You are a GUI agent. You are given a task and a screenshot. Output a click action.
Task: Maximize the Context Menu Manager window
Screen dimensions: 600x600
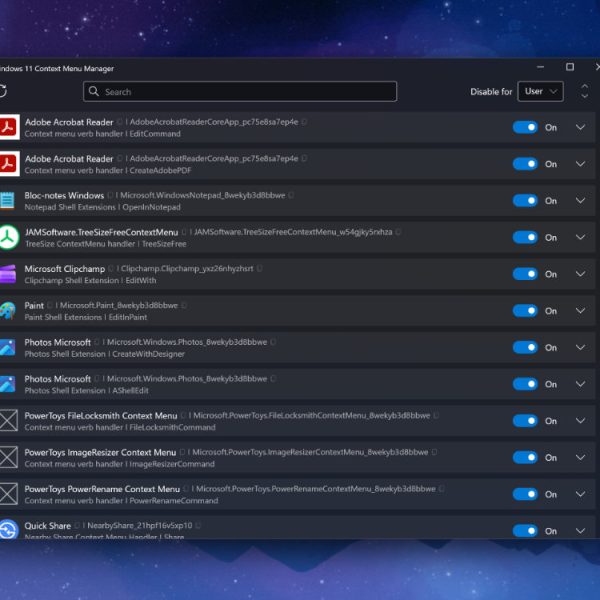pos(570,67)
